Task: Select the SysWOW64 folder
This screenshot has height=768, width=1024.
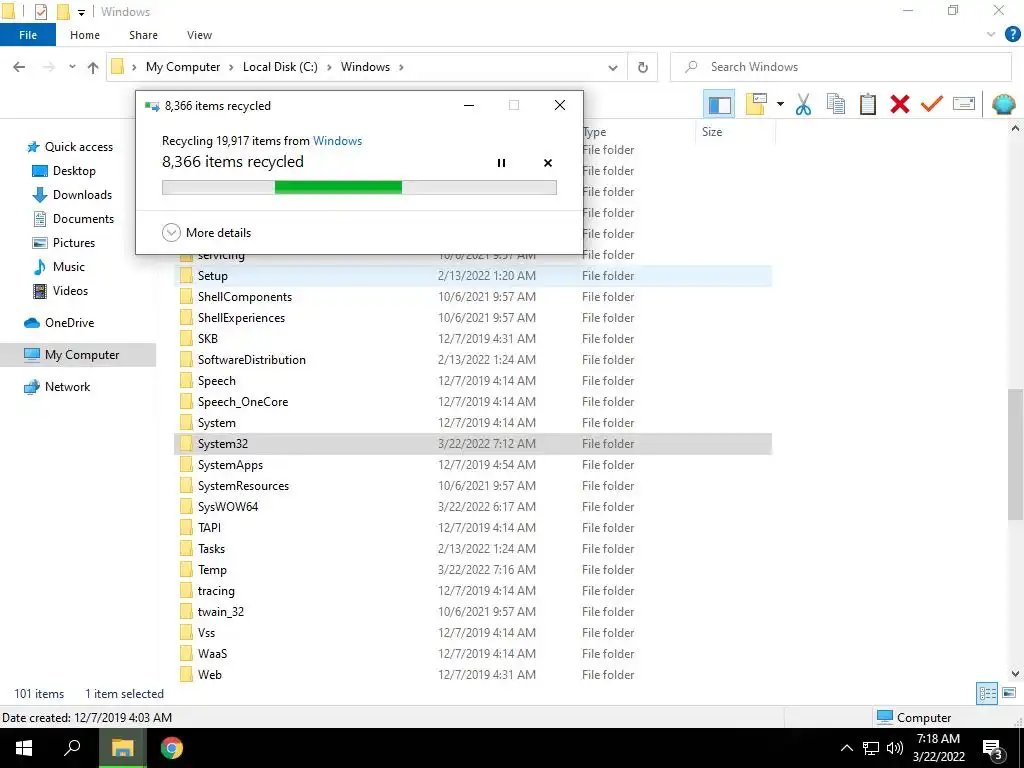Action: pos(228,507)
